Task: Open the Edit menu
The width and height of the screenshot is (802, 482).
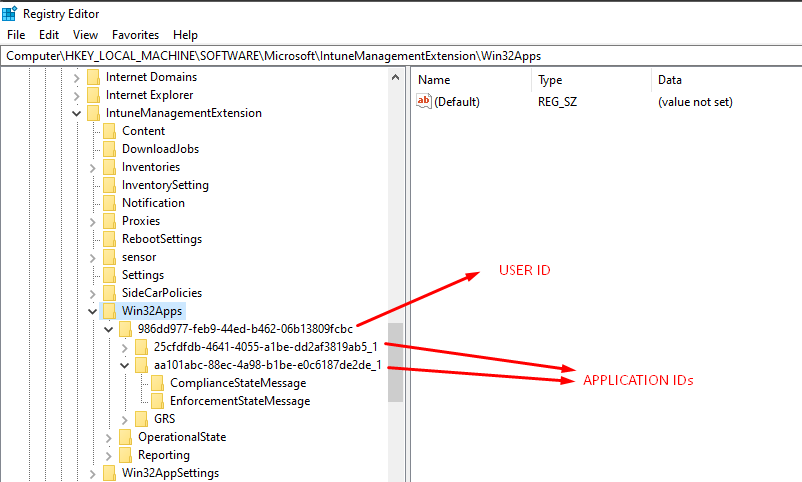Action: tap(49, 35)
